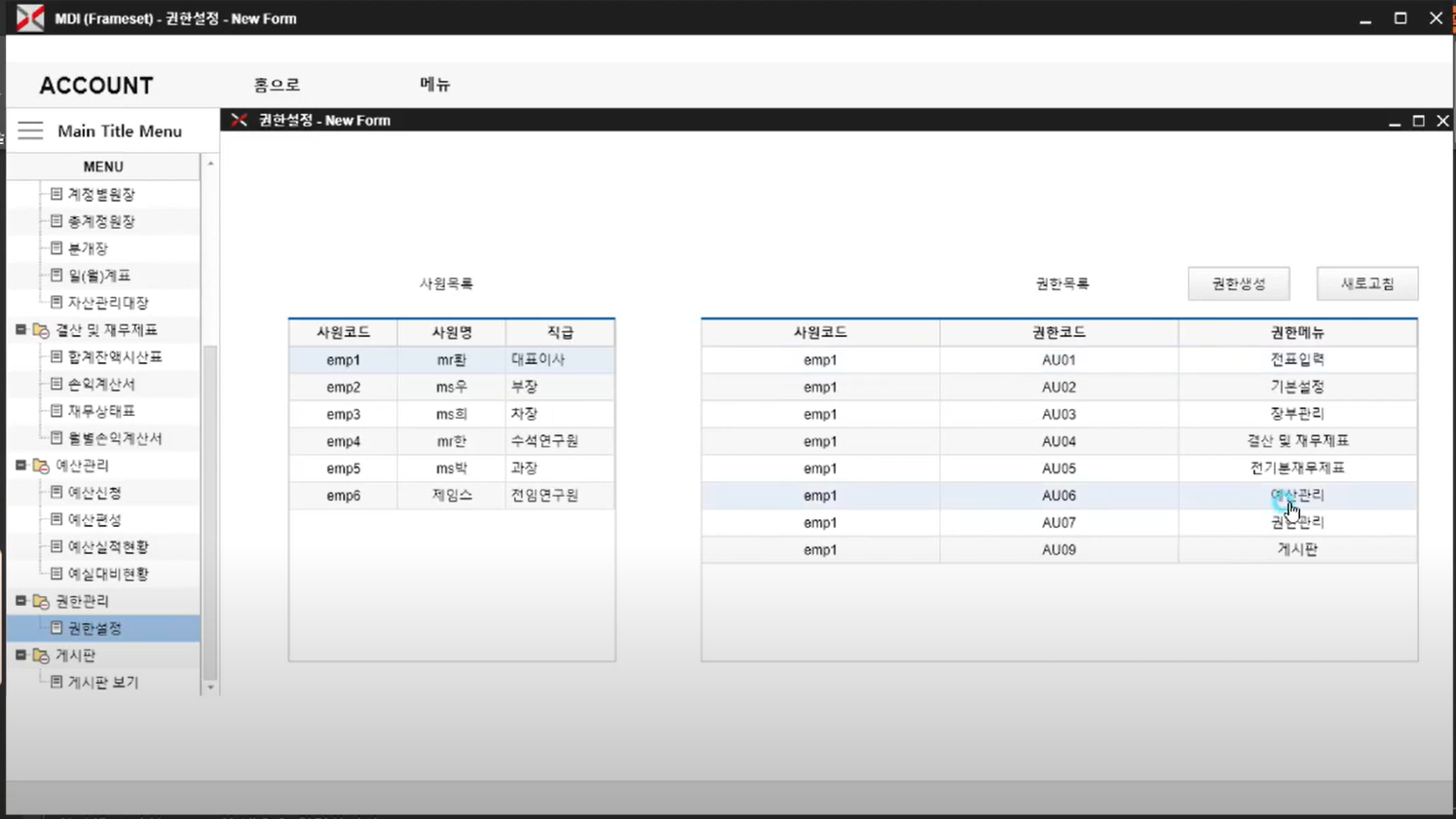The image size is (1456, 819).
Task: Select the AU05 permission code cell
Action: pyautogui.click(x=1060, y=468)
